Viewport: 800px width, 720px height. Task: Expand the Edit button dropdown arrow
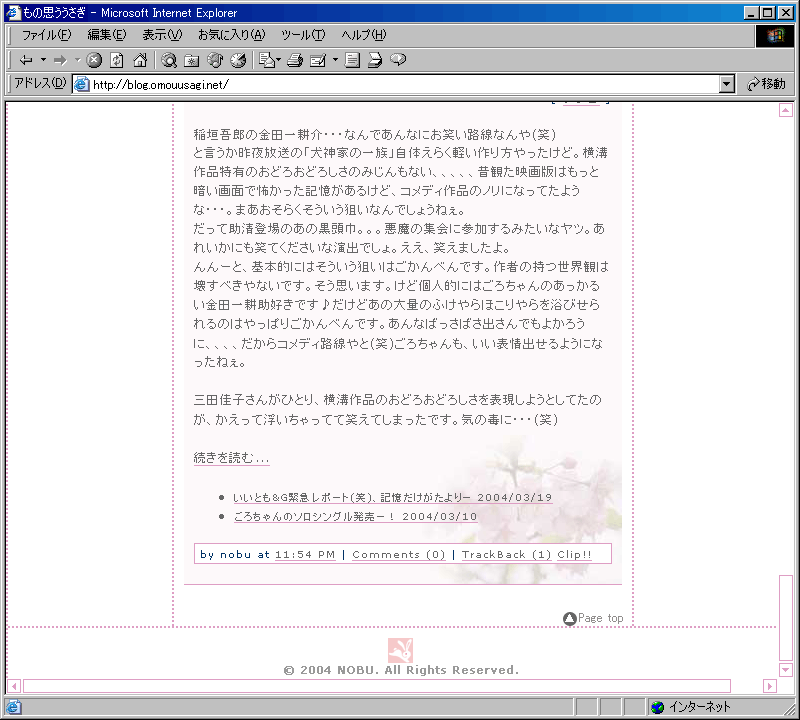[x=335, y=60]
